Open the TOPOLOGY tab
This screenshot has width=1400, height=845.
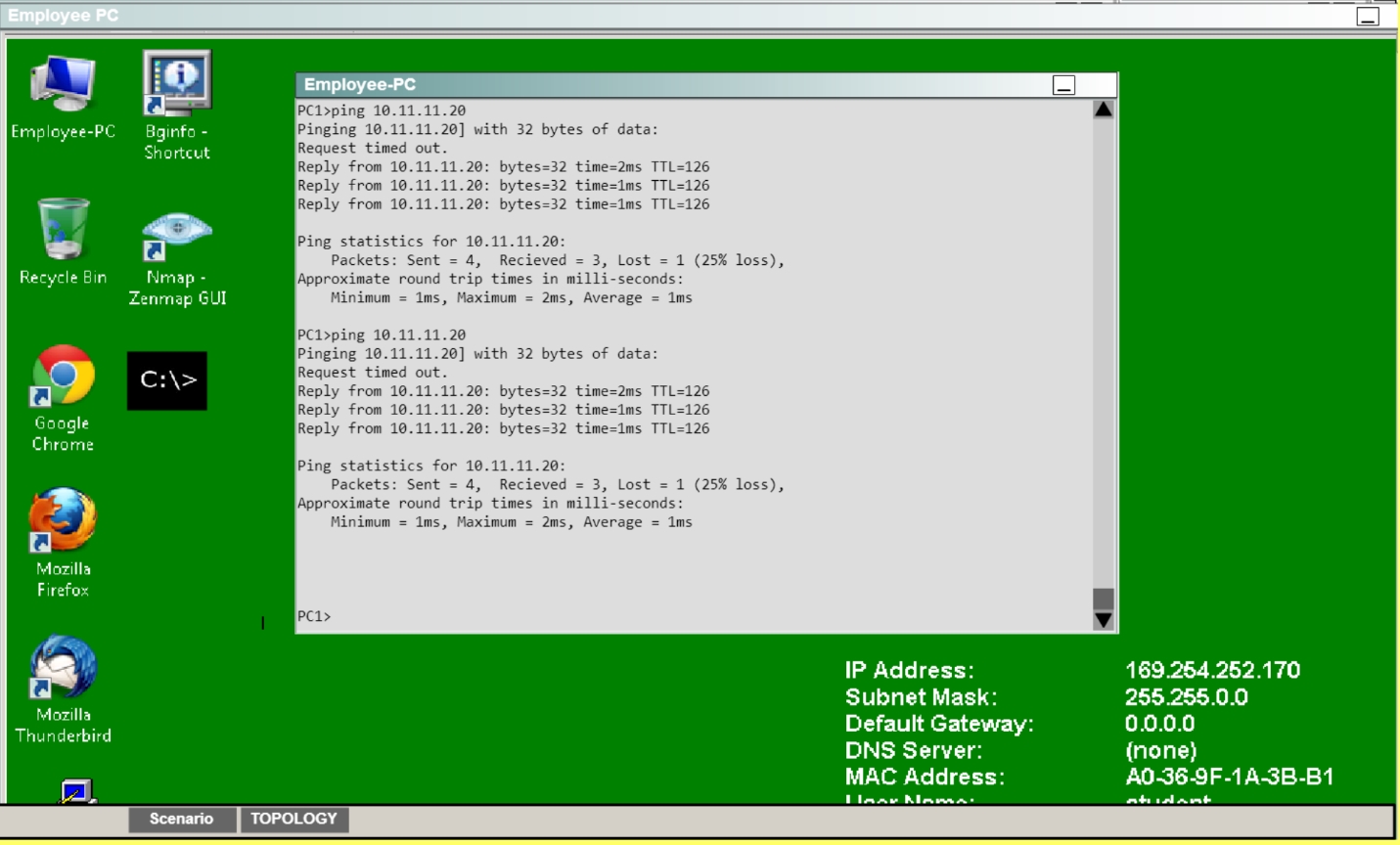pos(294,820)
